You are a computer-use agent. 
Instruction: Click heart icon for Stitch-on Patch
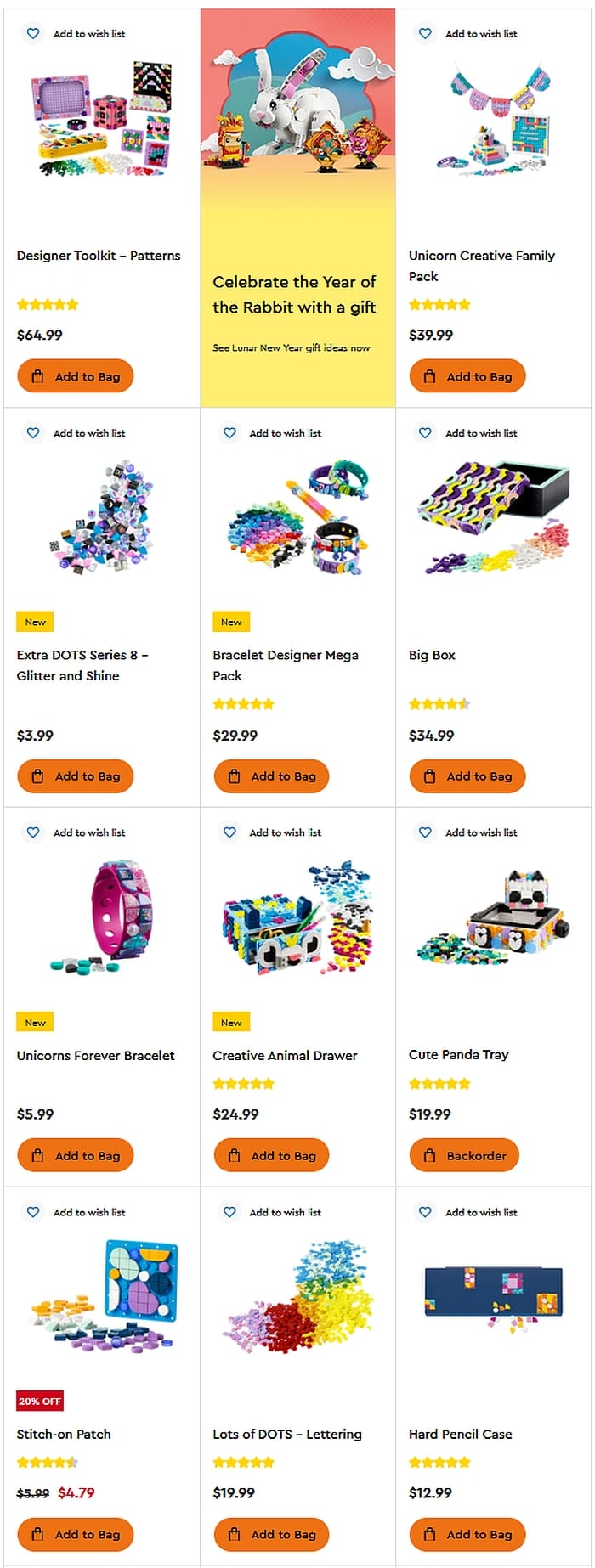point(33,1212)
